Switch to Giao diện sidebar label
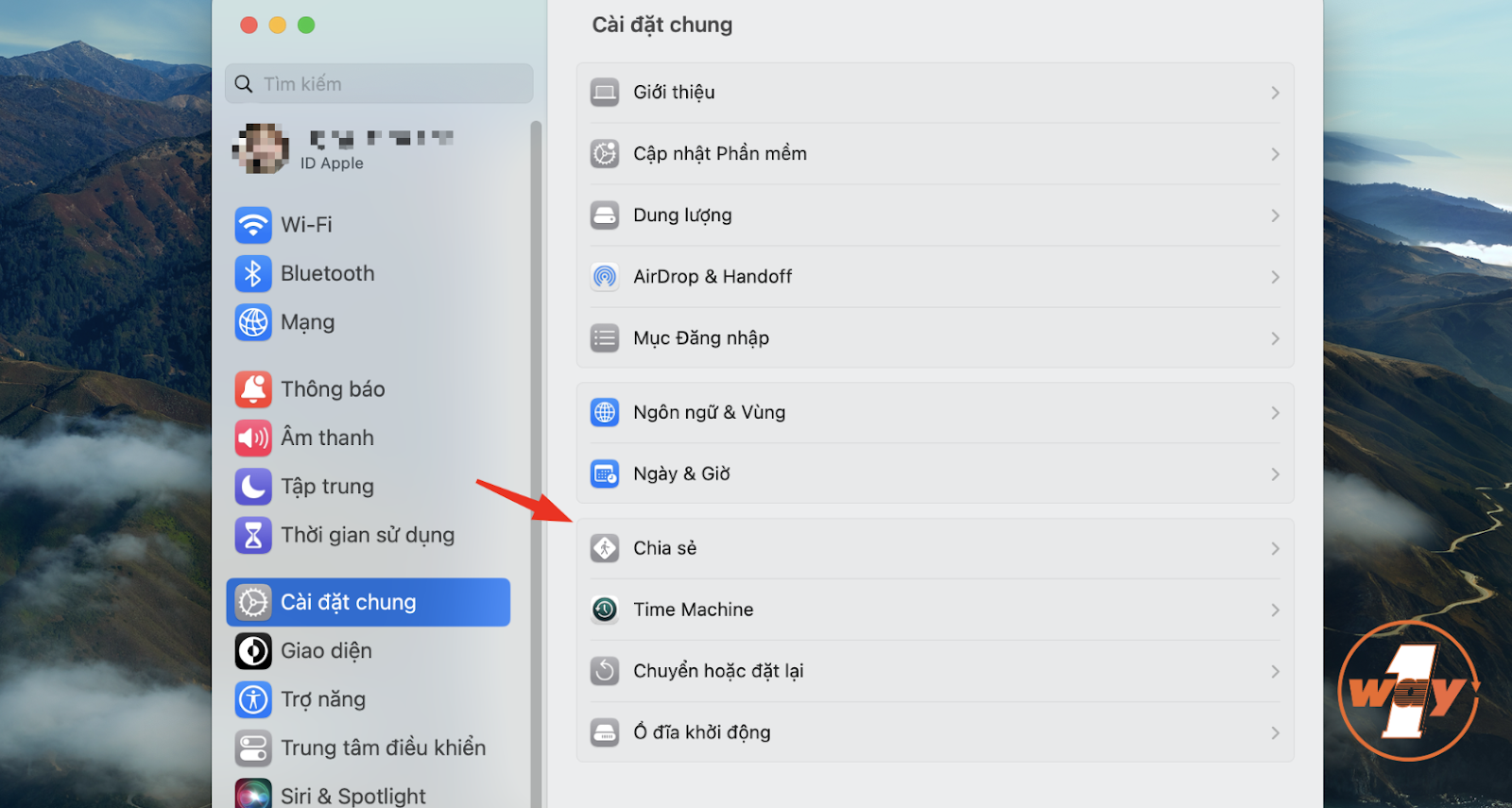 (326, 651)
